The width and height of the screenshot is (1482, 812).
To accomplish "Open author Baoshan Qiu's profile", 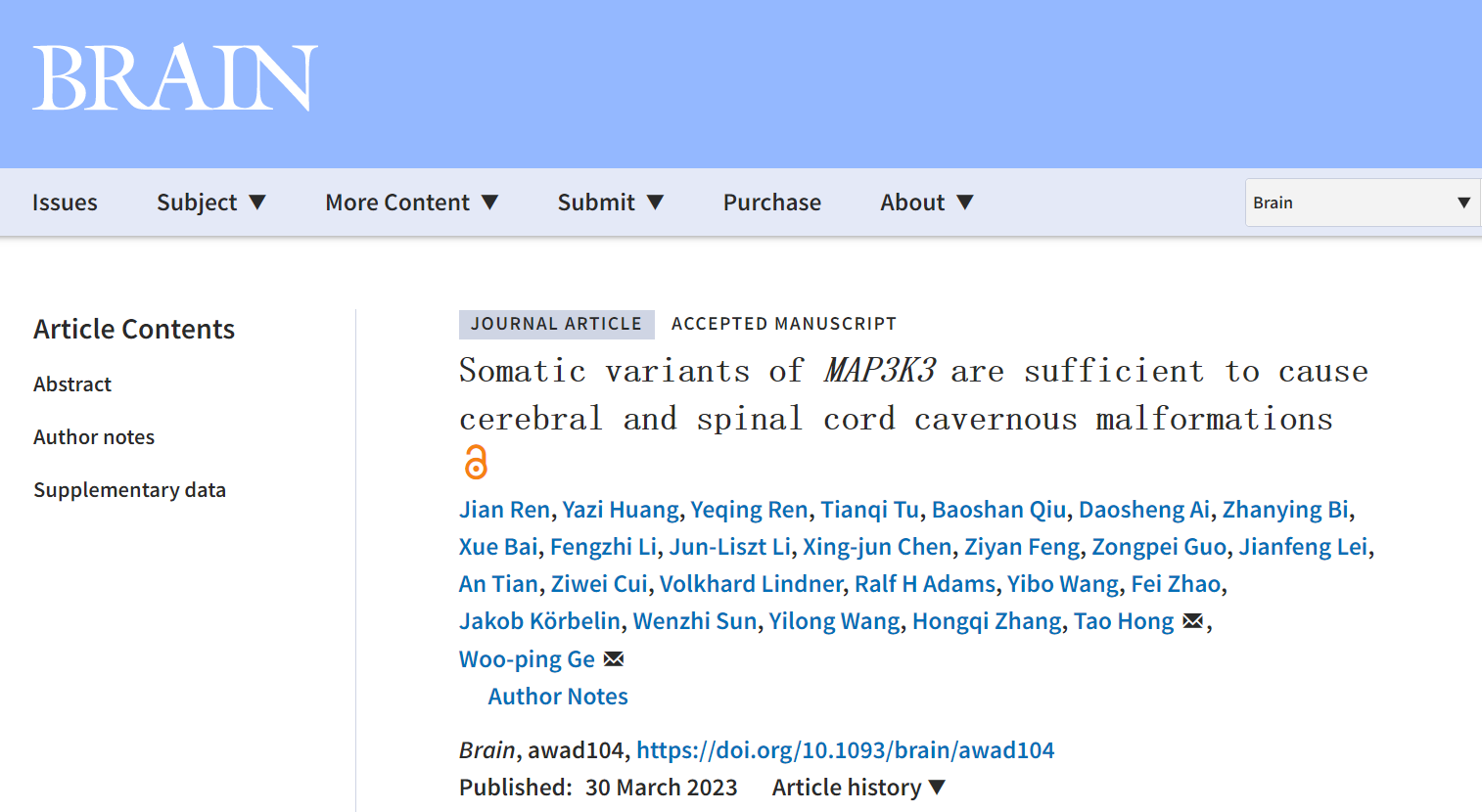I will pos(999,510).
